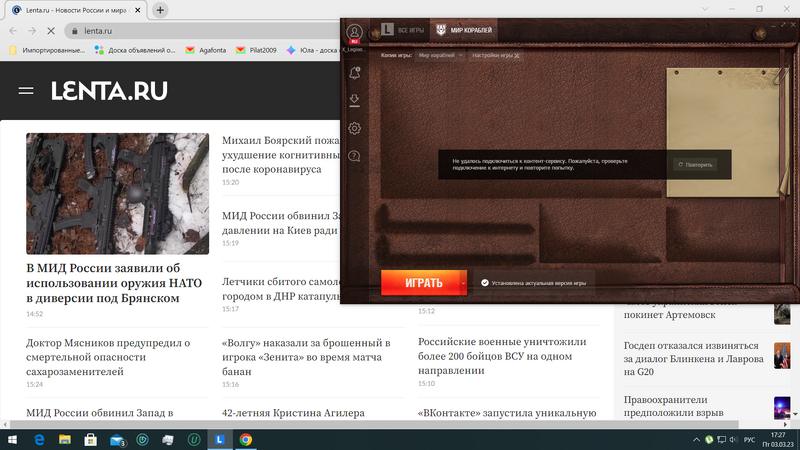
Task: Close the Lenta.ru browser tab
Action: click(x=137, y=10)
